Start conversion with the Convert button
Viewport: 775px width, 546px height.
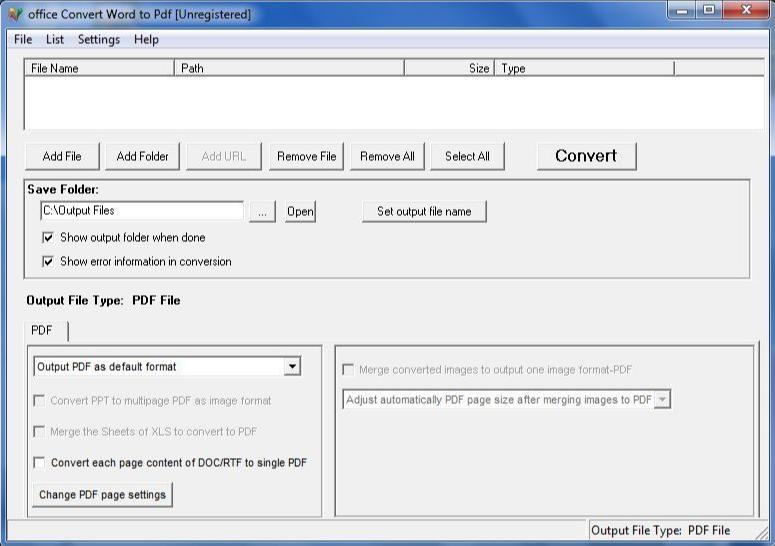(587, 156)
